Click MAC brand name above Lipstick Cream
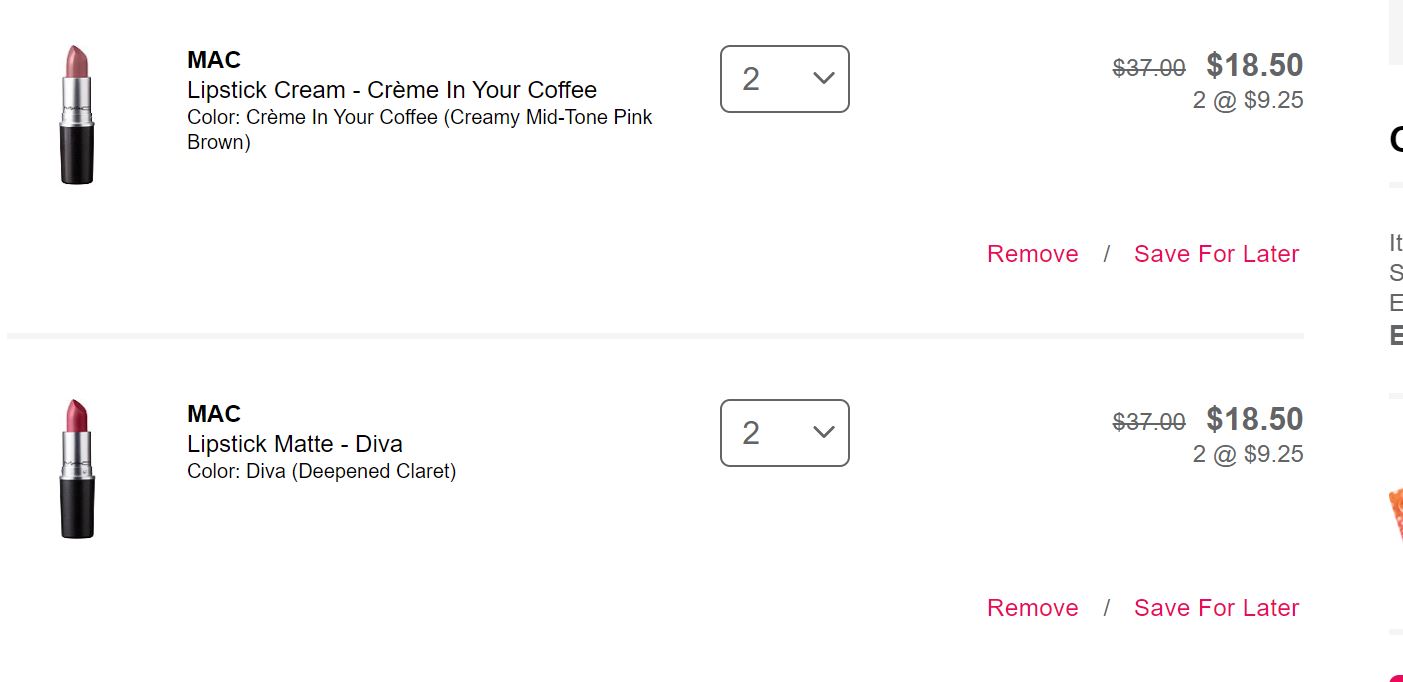The height and width of the screenshot is (682, 1403). (214, 60)
